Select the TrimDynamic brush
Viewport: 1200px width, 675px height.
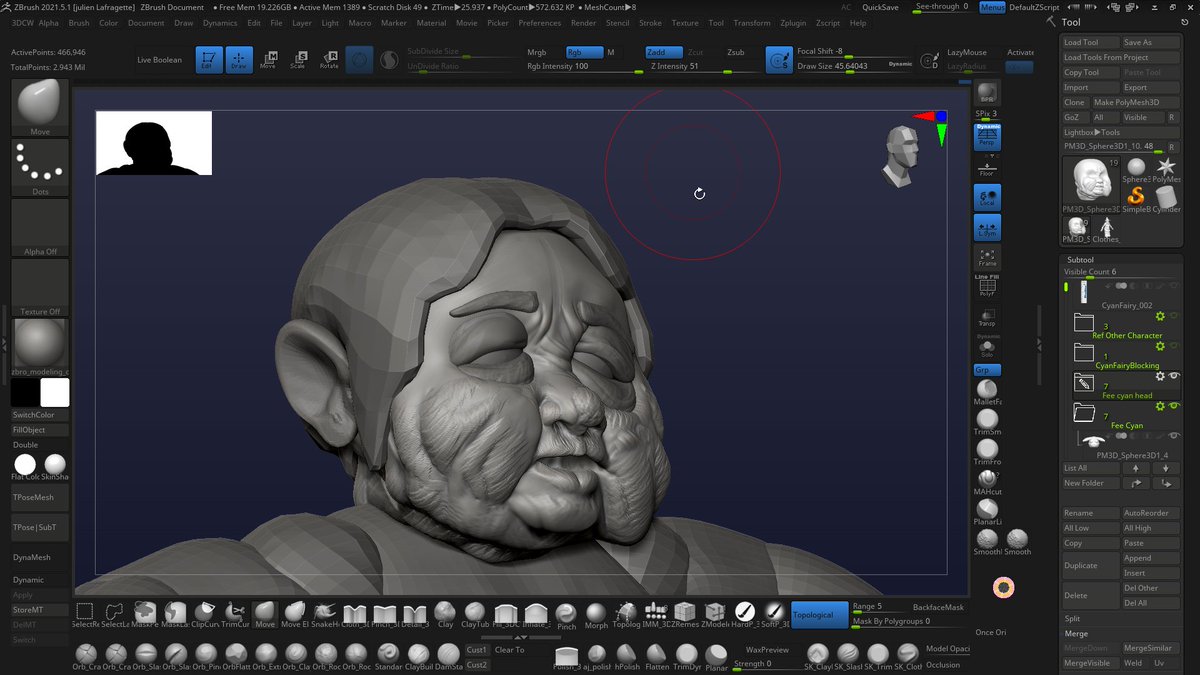coord(687,657)
